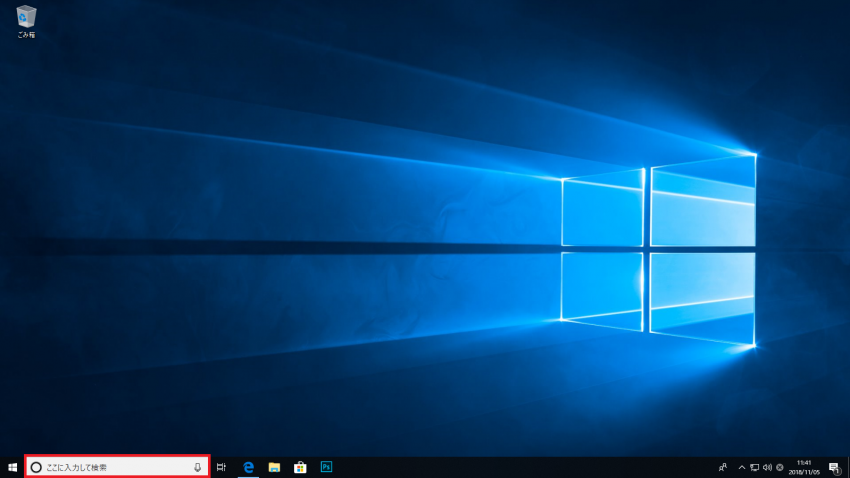
Task: Open the clock showing 11:41
Action: 804,467
